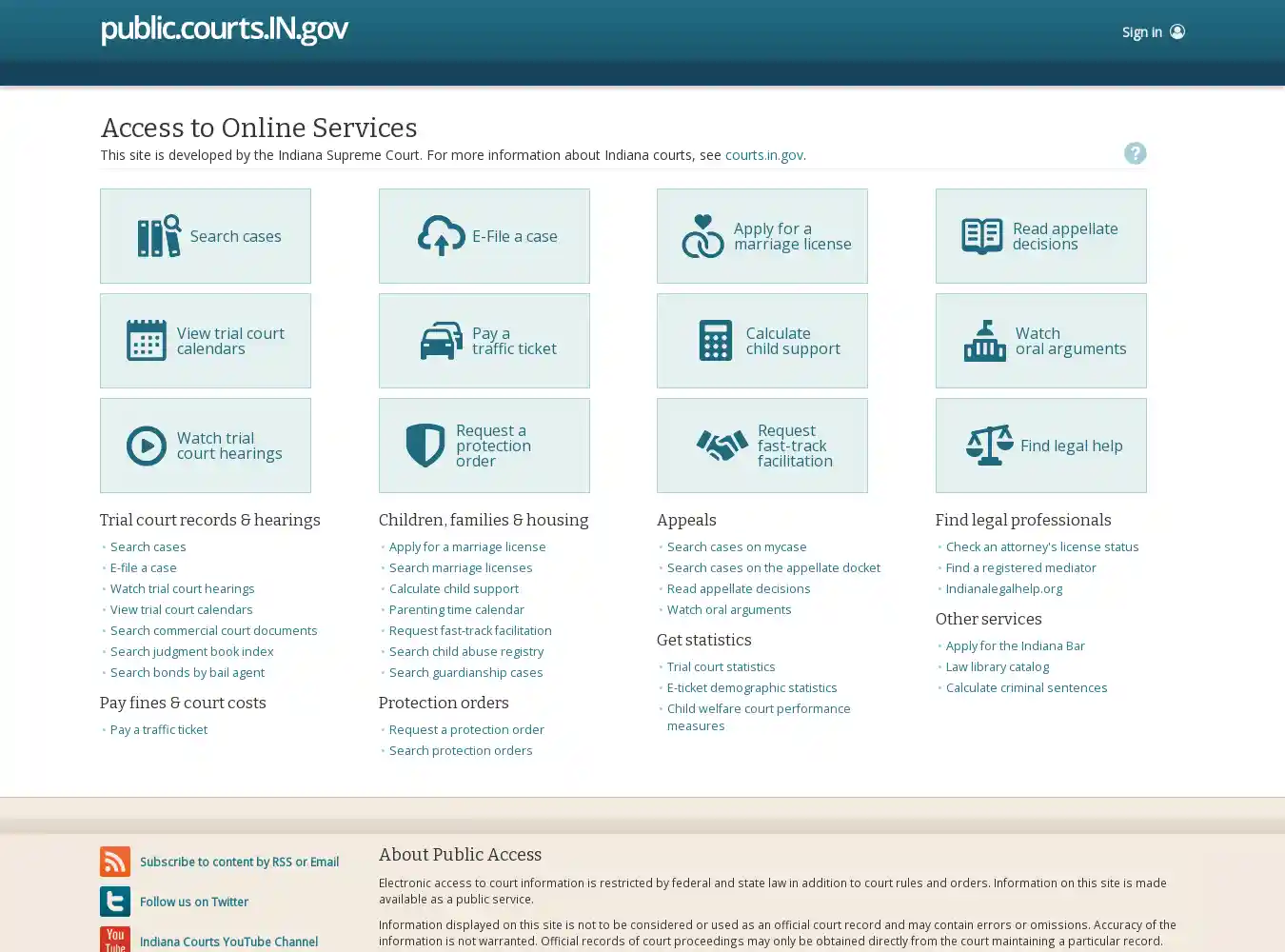Viewport: 1285px width, 952px height.
Task: Click the Watch trial court hearings play icon
Action: pos(147,446)
